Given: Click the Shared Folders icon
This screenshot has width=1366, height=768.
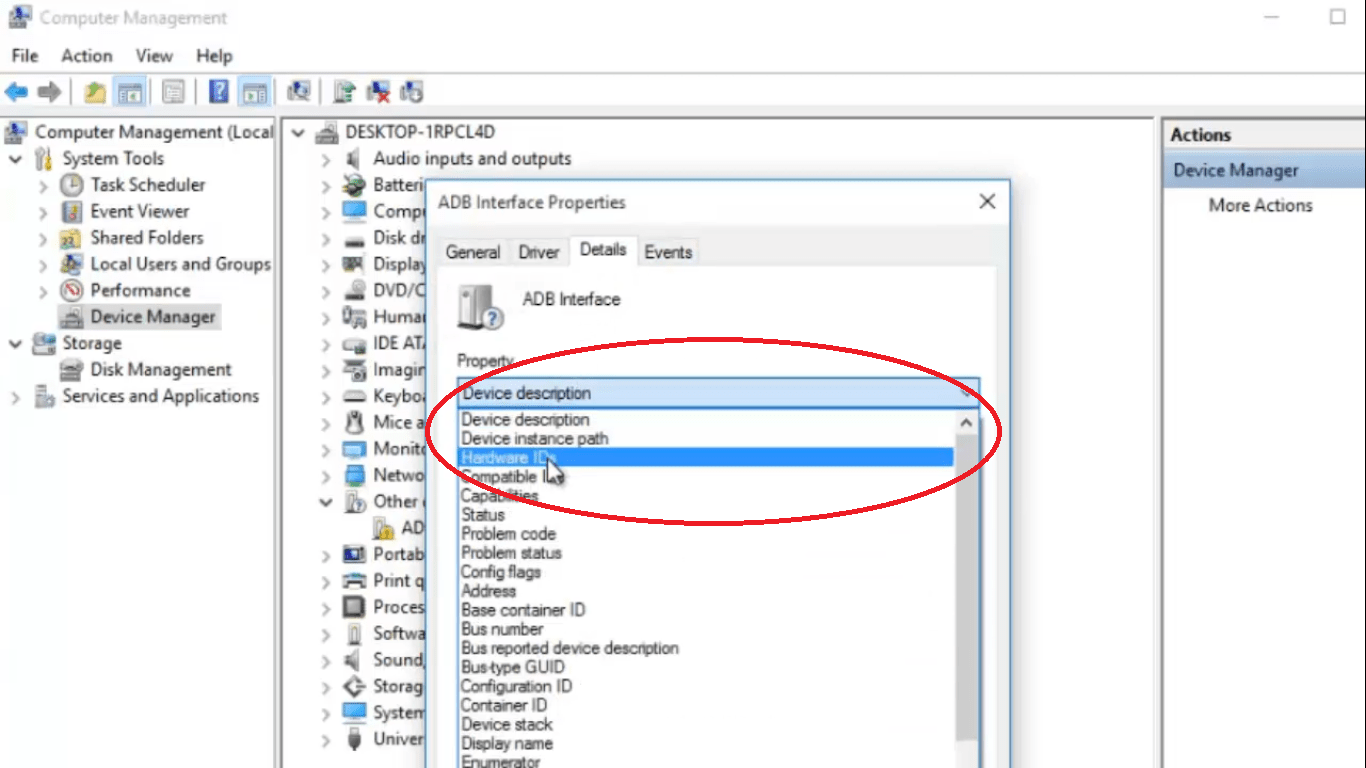Looking at the screenshot, I should (x=70, y=238).
